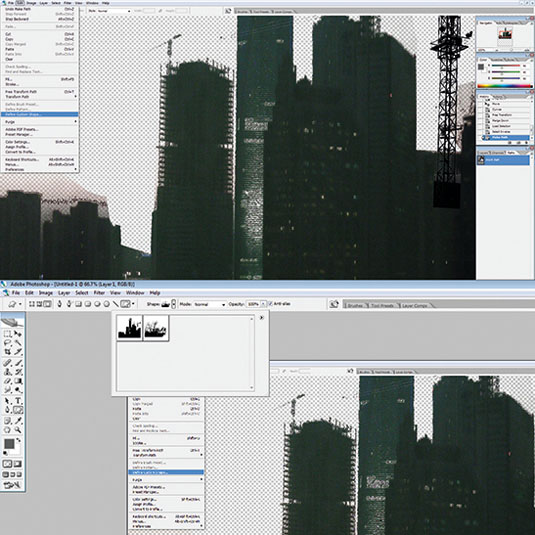Image resolution: width=535 pixels, height=535 pixels.
Task: Select the Dodge tool in toolbox
Action: point(18,390)
